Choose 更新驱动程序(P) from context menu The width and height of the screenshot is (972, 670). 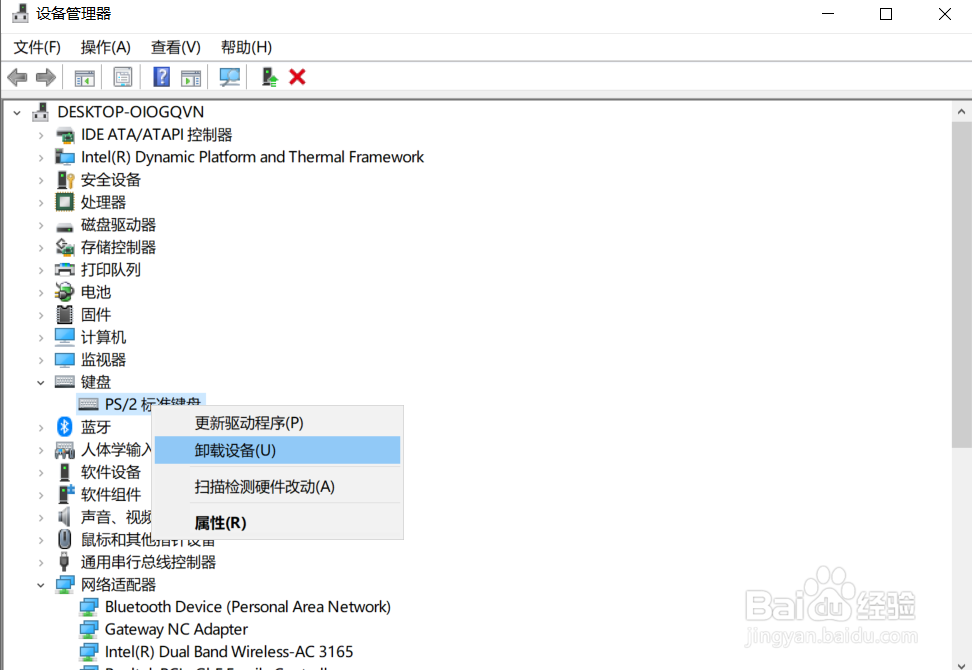coord(278,423)
